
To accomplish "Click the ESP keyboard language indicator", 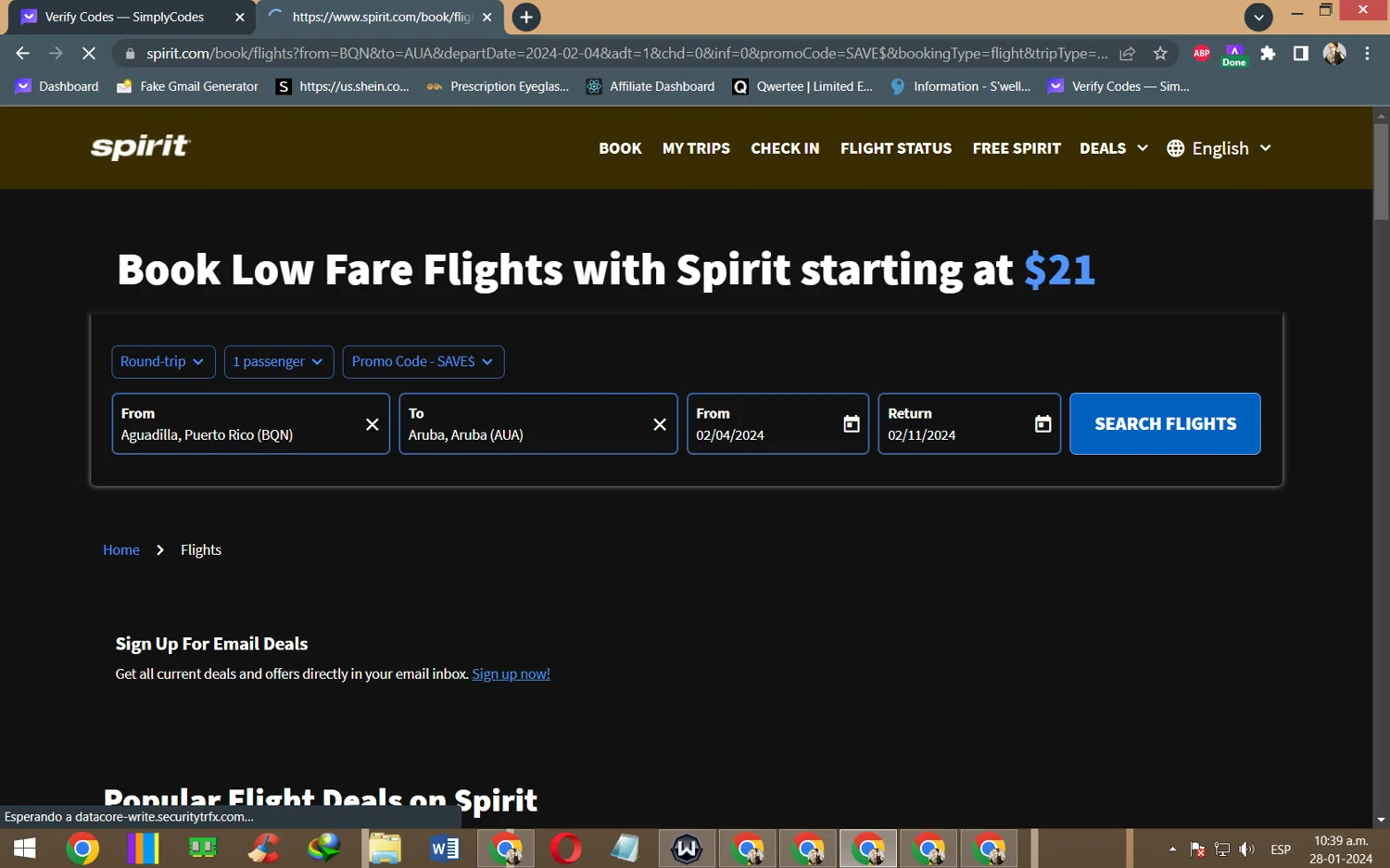I will [1281, 849].
